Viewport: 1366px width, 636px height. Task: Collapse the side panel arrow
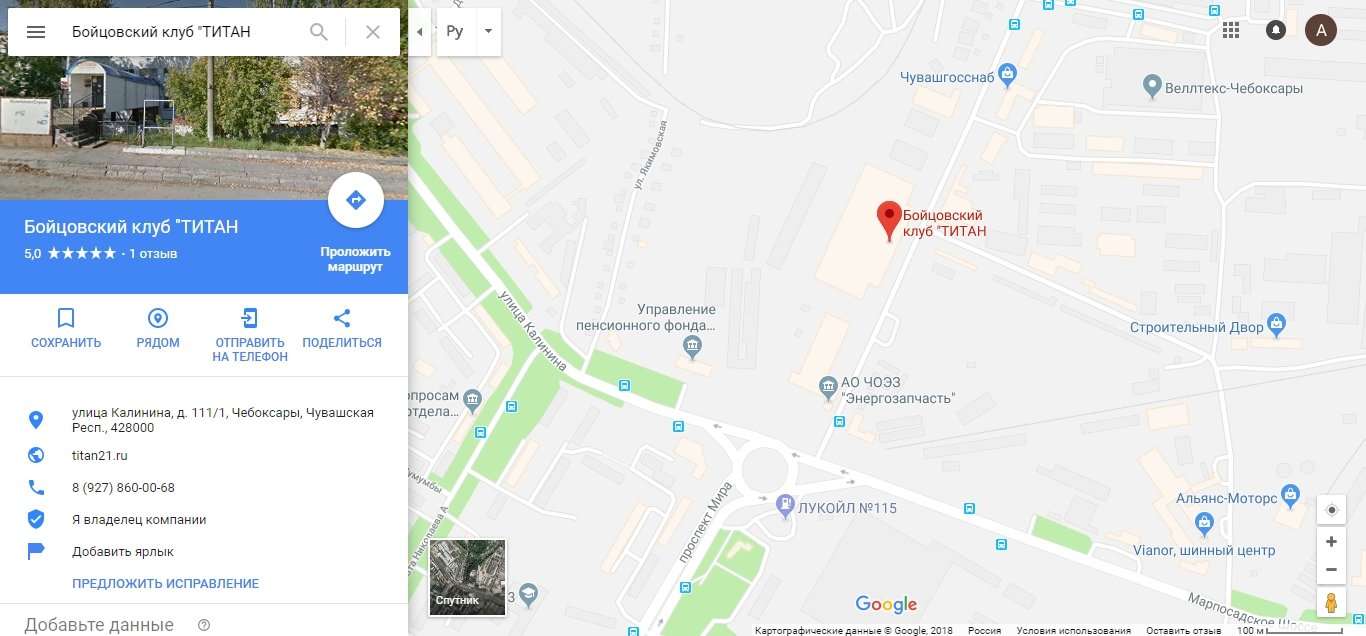[420, 32]
